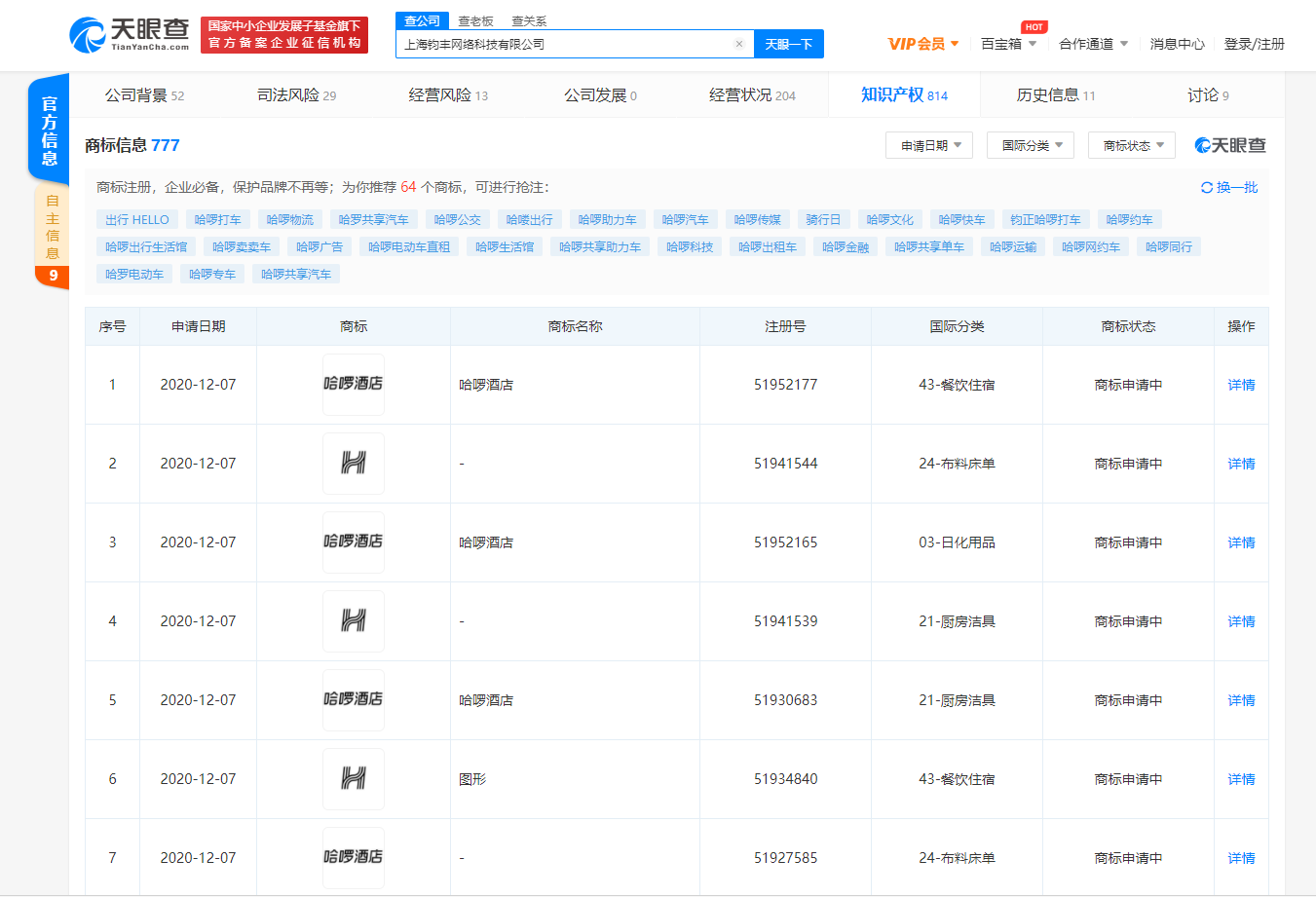Expand the 国际分类 filter dropdown
The height and width of the screenshot is (897, 1316).
coord(1031,146)
